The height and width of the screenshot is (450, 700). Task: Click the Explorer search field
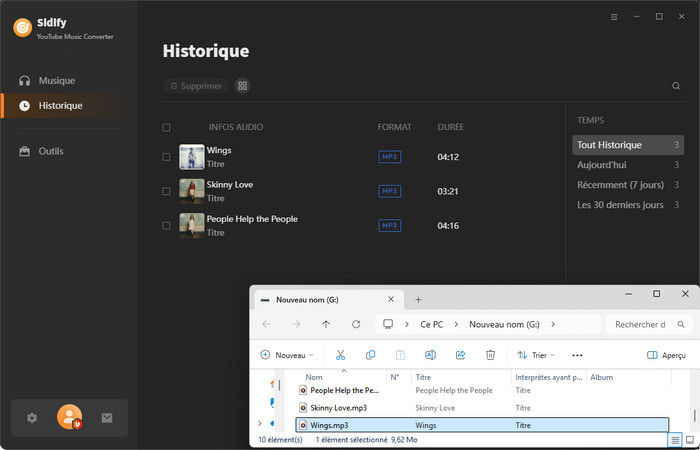[638, 324]
